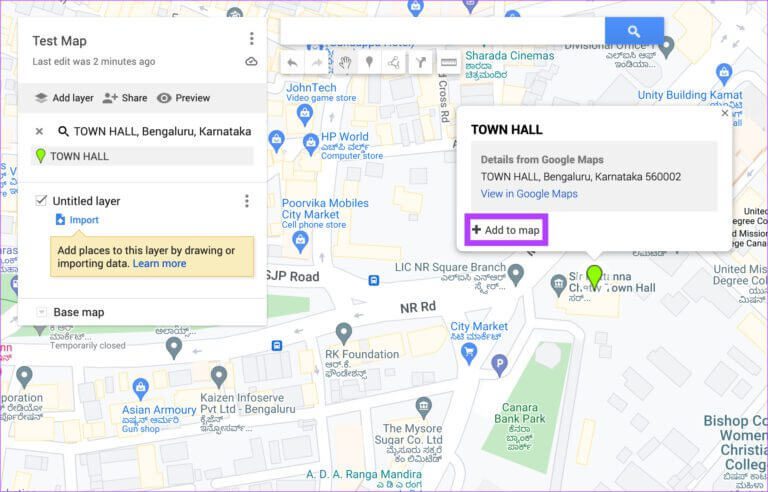The height and width of the screenshot is (492, 768).
Task: Click the Redo arrow in toolbar
Action: (316, 63)
